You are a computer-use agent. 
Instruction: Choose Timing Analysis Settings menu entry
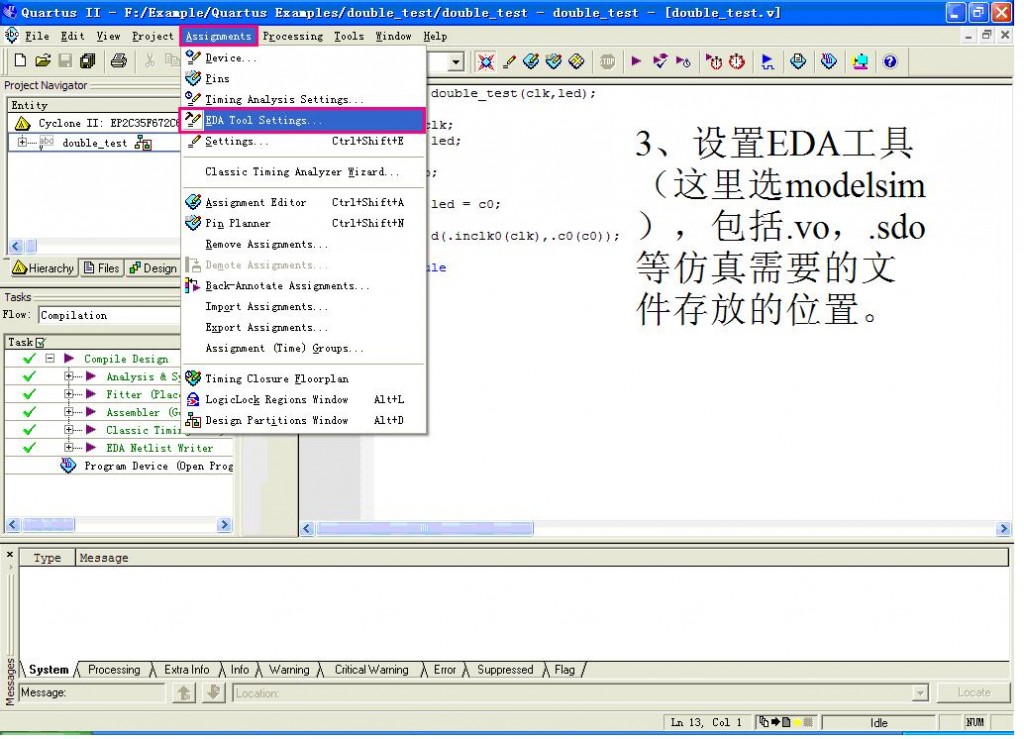(x=305, y=100)
